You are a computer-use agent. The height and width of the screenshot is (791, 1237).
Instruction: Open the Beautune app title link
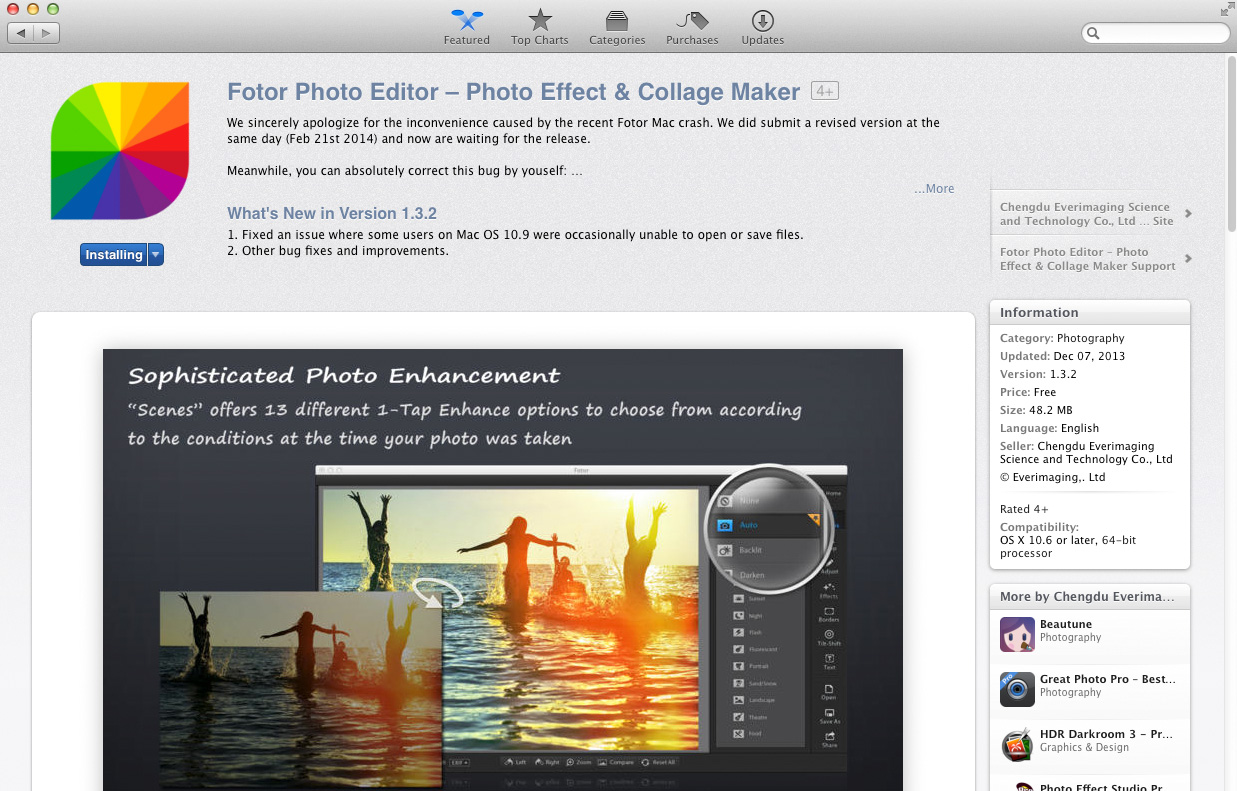tap(1066, 624)
